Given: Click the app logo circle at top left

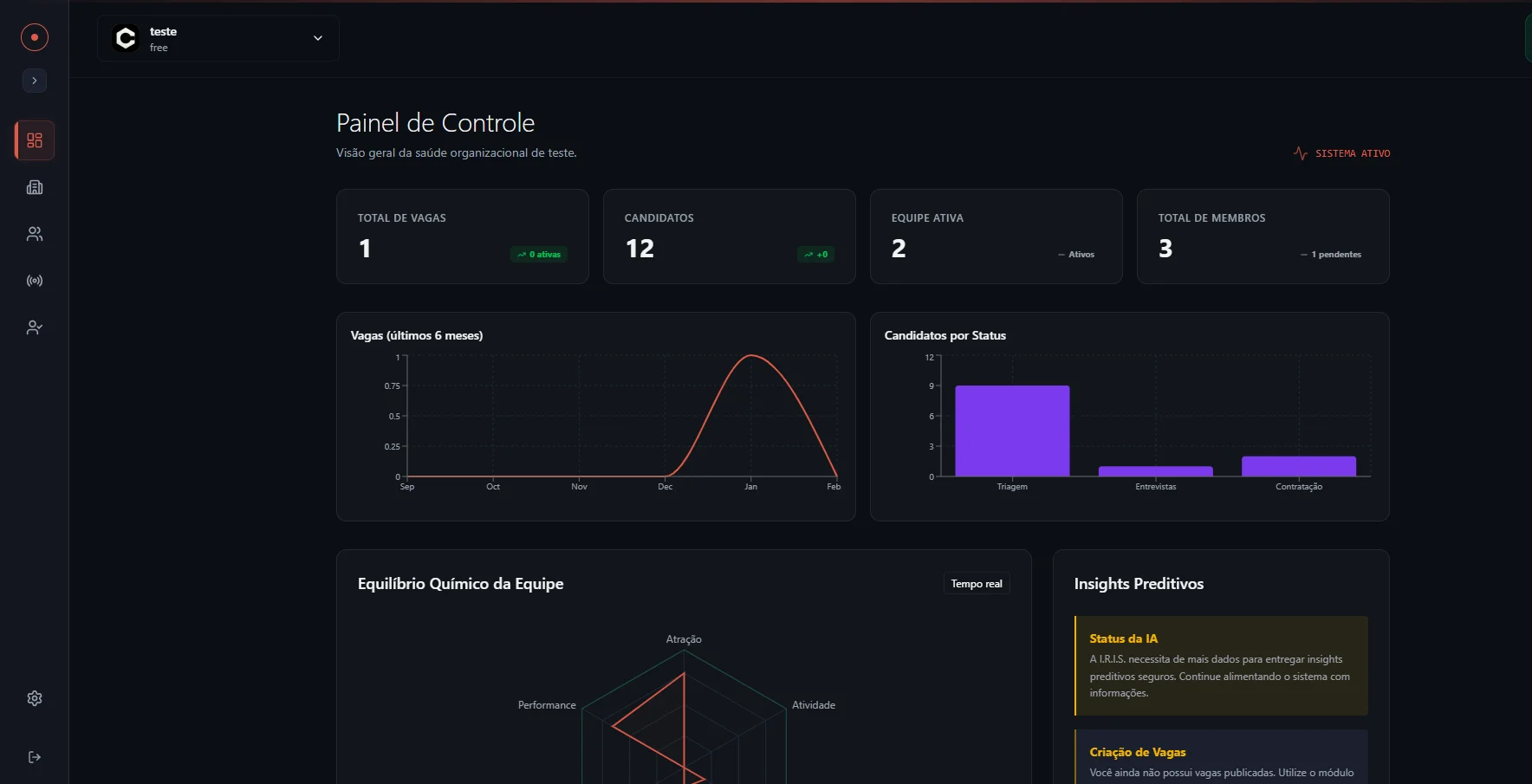Looking at the screenshot, I should 34,37.
